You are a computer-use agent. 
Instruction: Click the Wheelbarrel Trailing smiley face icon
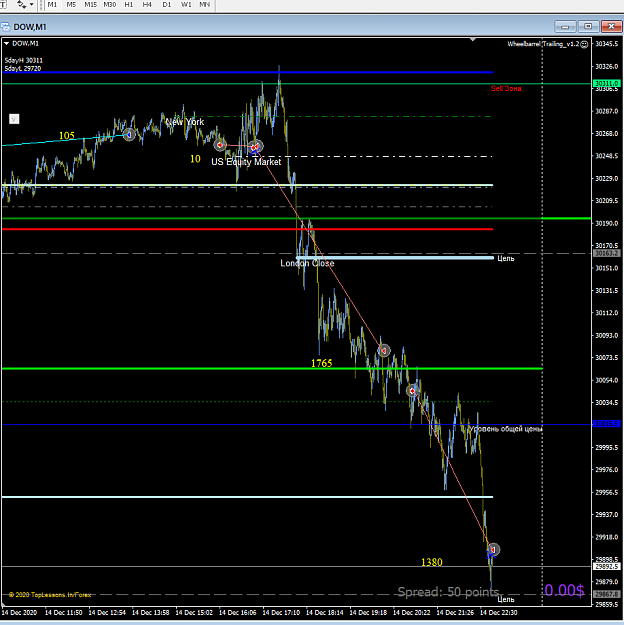click(x=584, y=44)
